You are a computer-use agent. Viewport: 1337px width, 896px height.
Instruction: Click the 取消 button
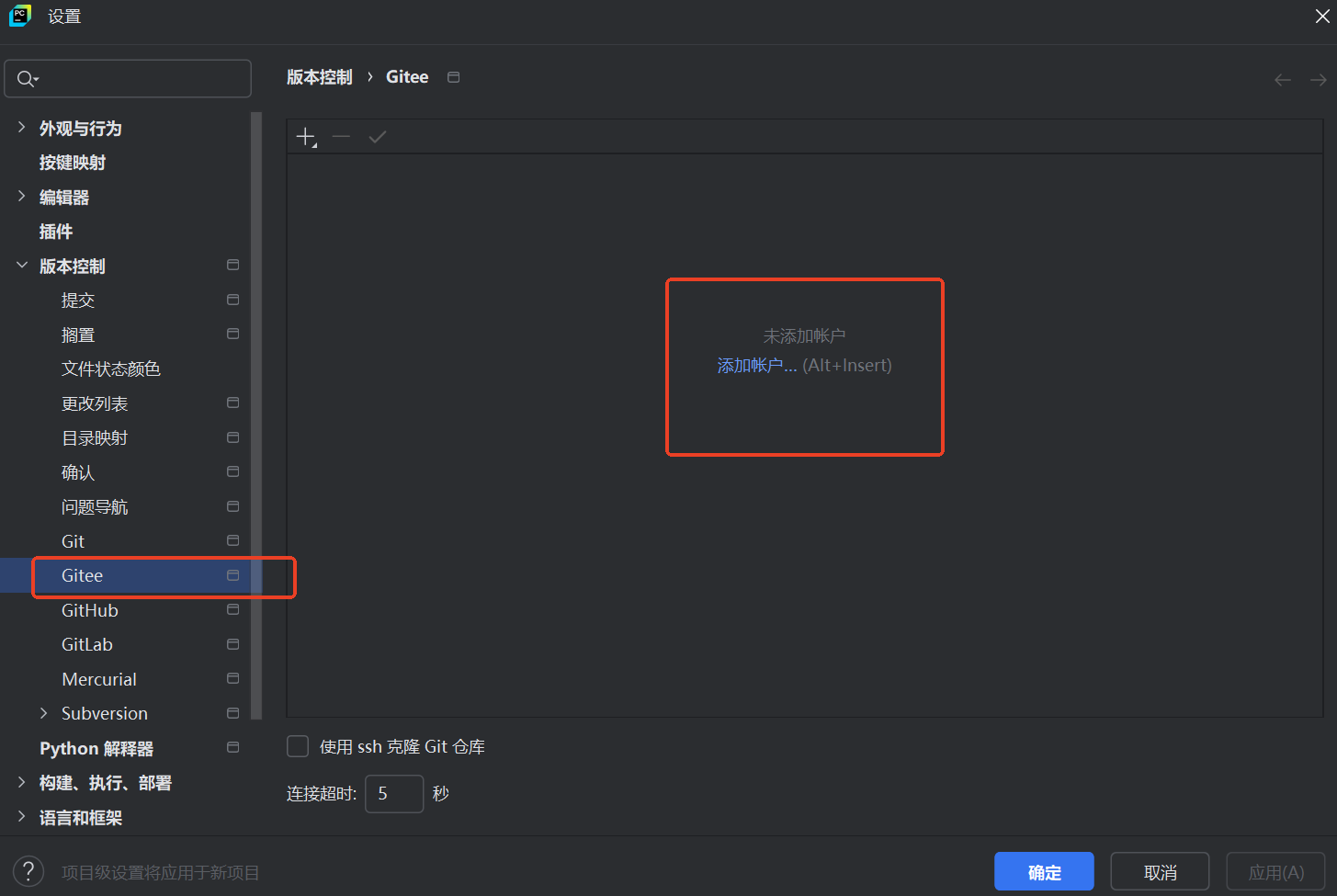pyautogui.click(x=1160, y=871)
